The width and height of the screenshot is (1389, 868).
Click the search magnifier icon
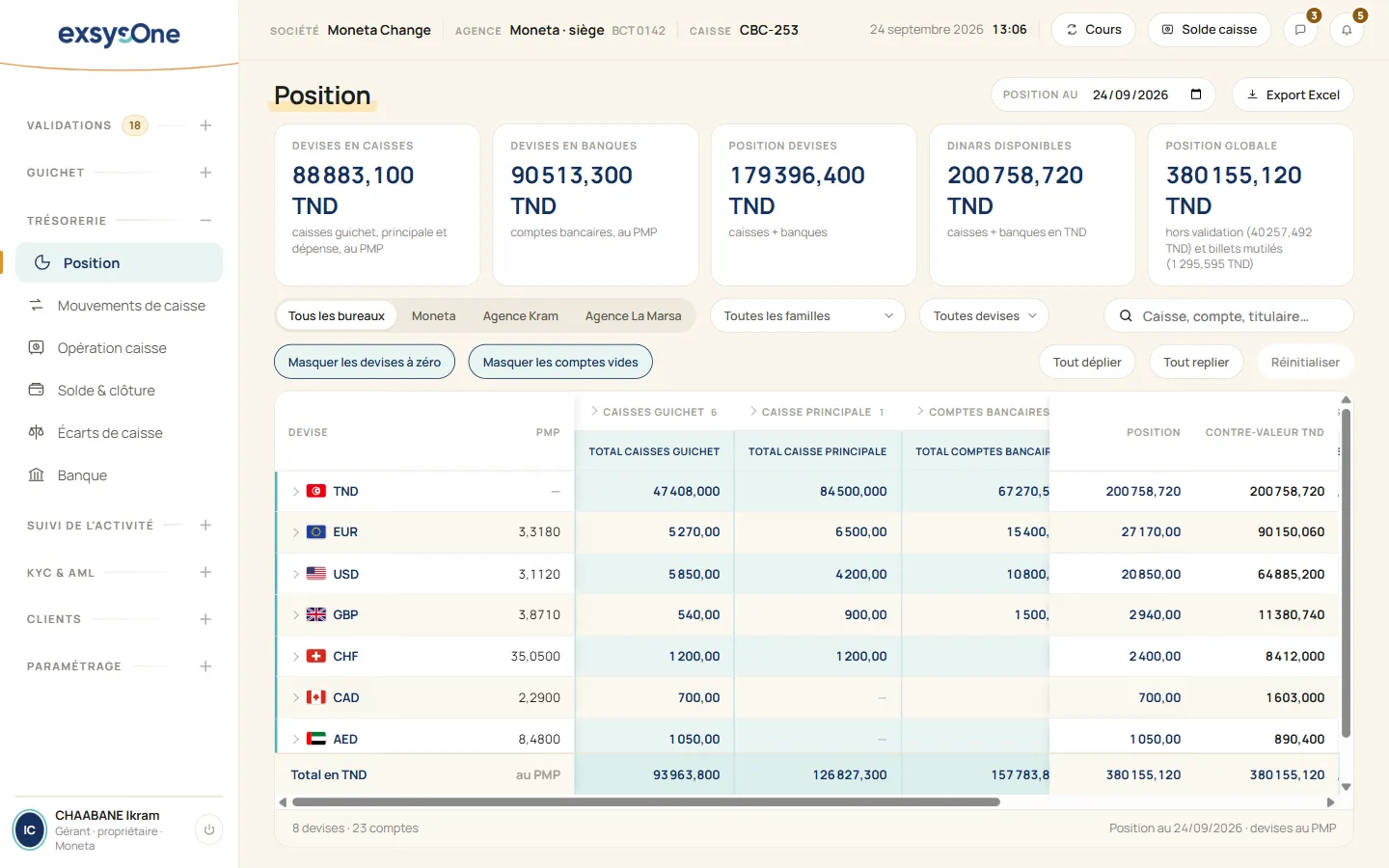[x=1125, y=315]
